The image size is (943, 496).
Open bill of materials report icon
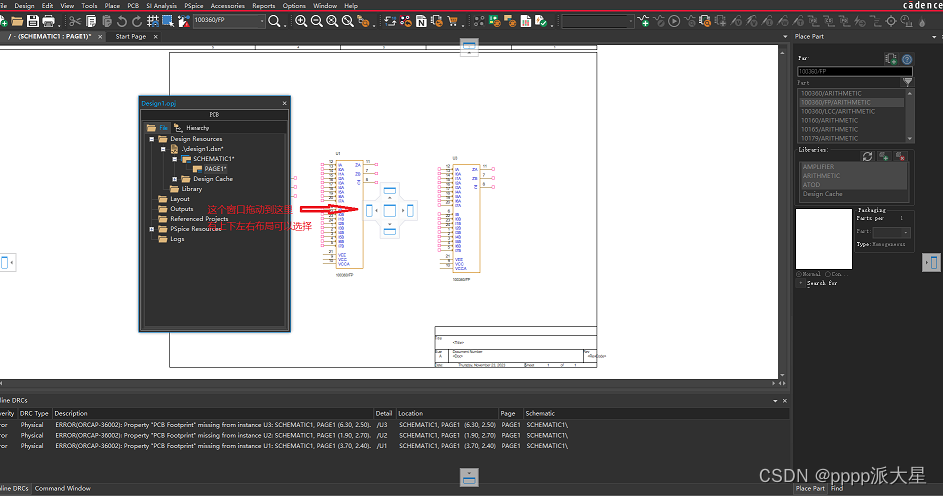pyautogui.click(x=526, y=22)
